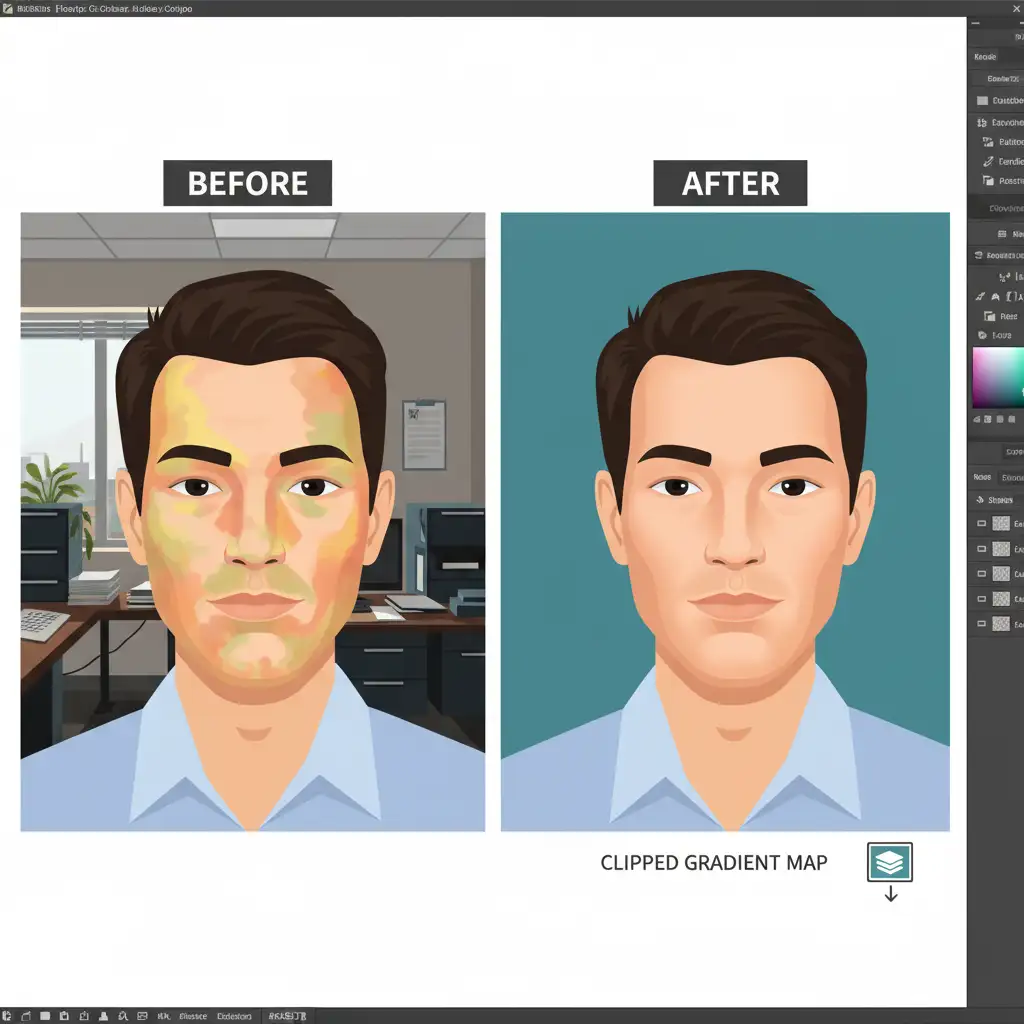1024x1024 pixels.
Task: Toggle visibility of the third Shapes layer
Action: pos(980,574)
